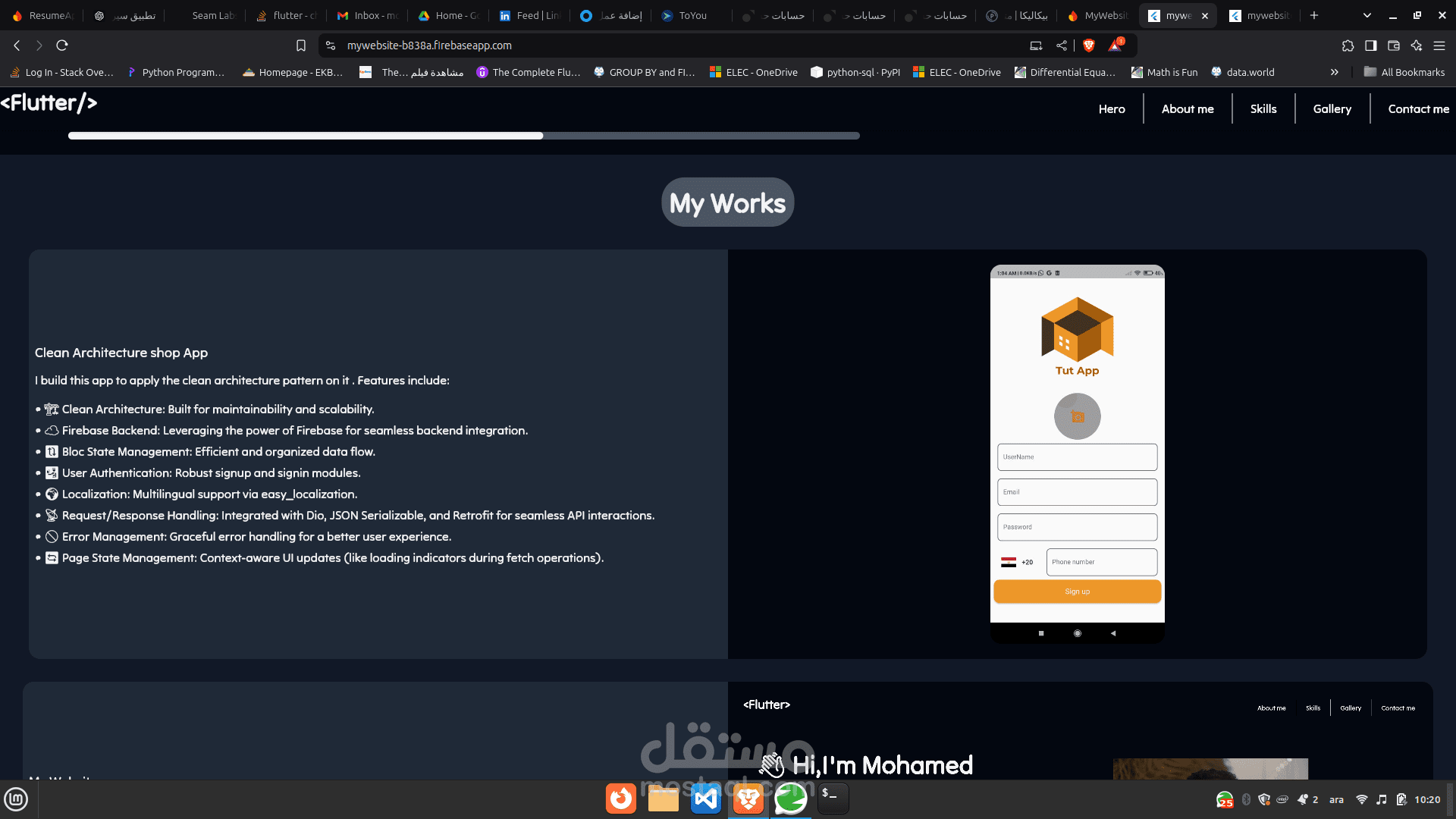Click the Brave Shields lion icon
The height and width of the screenshot is (819, 1456).
pyautogui.click(x=1089, y=45)
